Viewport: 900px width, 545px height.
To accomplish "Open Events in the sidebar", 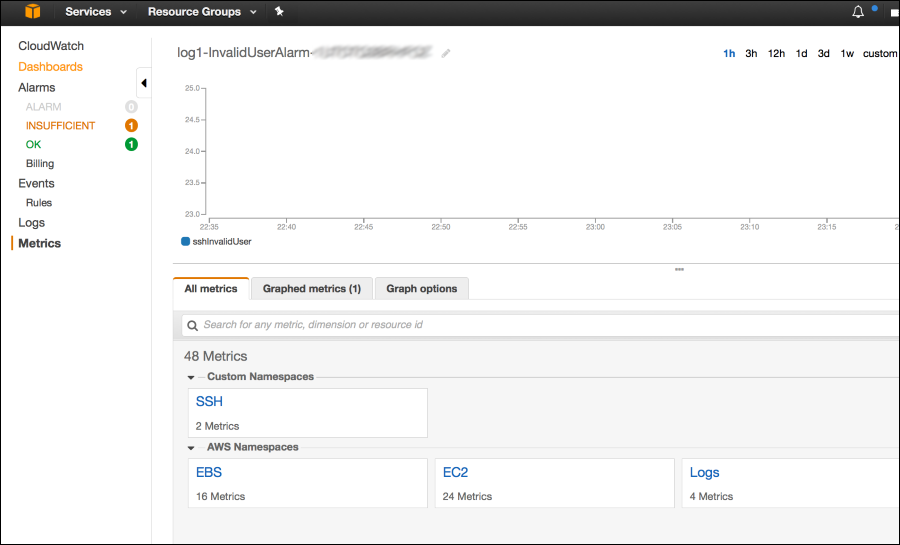I will pyautogui.click(x=36, y=184).
